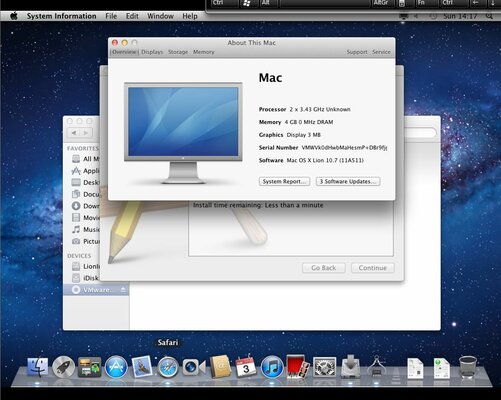Launch iTunes from the dock
501x400 pixels.
(x=272, y=367)
